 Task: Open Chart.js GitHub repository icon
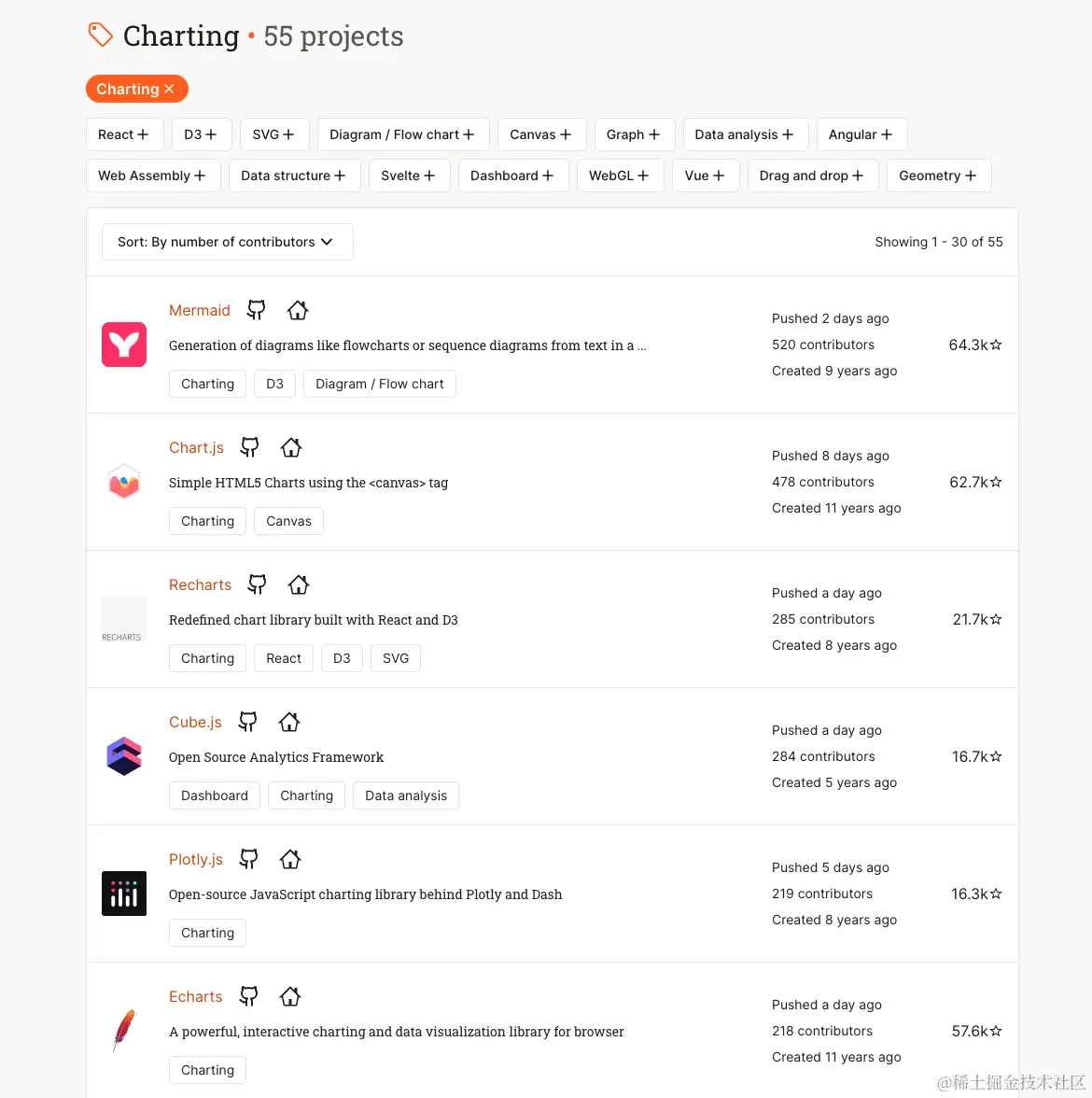tap(249, 447)
